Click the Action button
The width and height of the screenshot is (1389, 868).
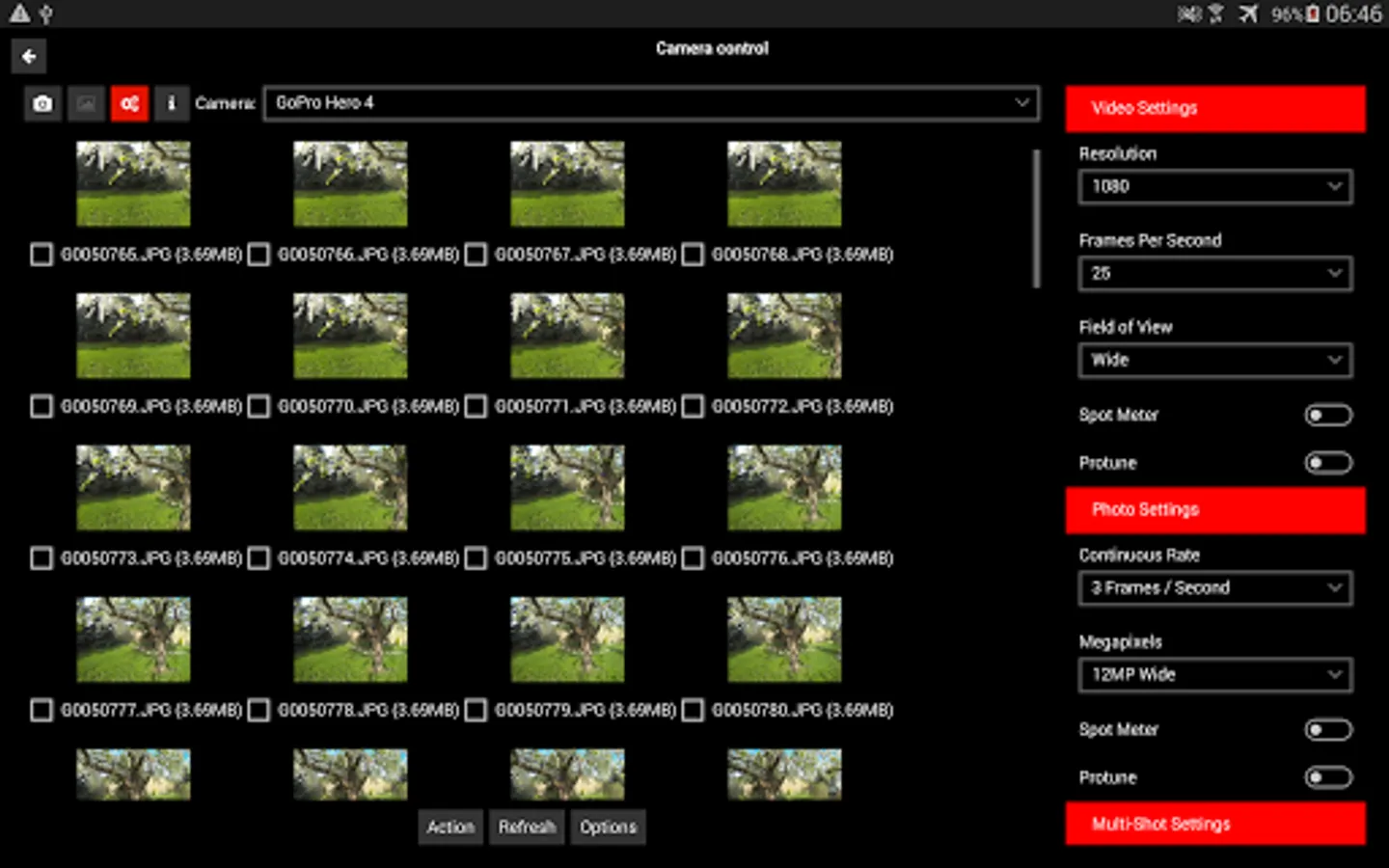point(450,827)
